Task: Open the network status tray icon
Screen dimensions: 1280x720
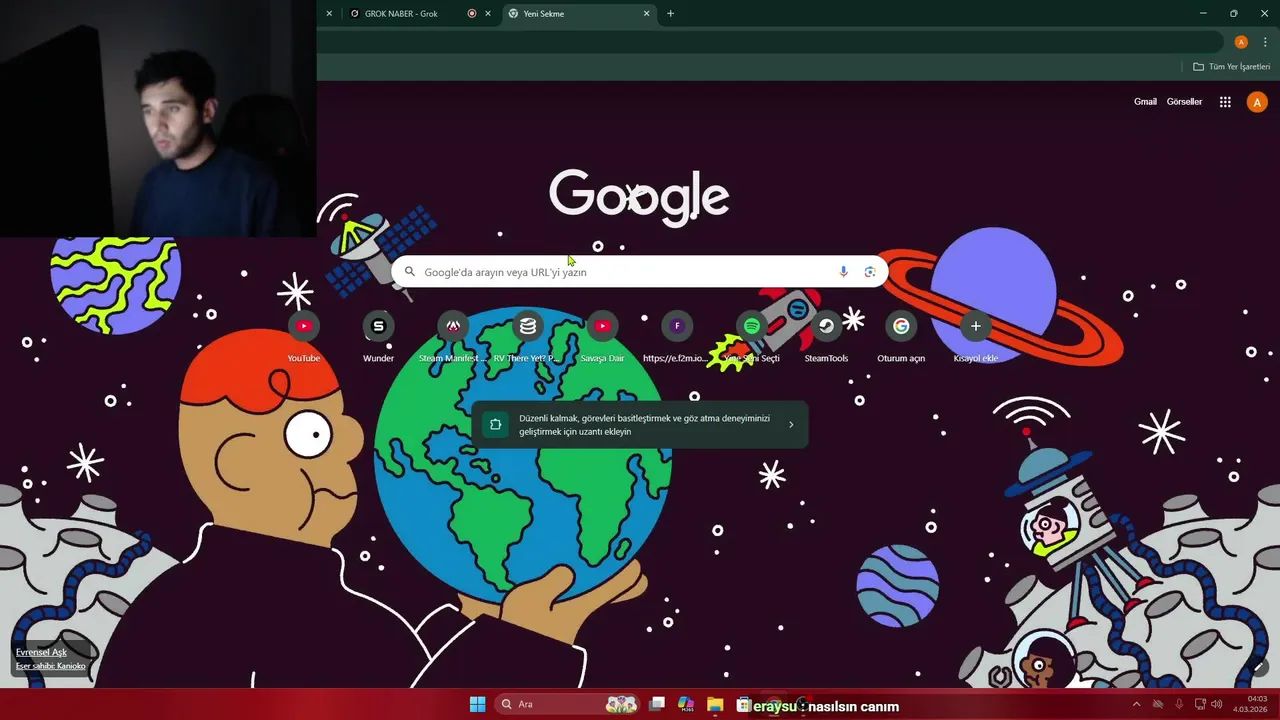Action: click(1201, 704)
